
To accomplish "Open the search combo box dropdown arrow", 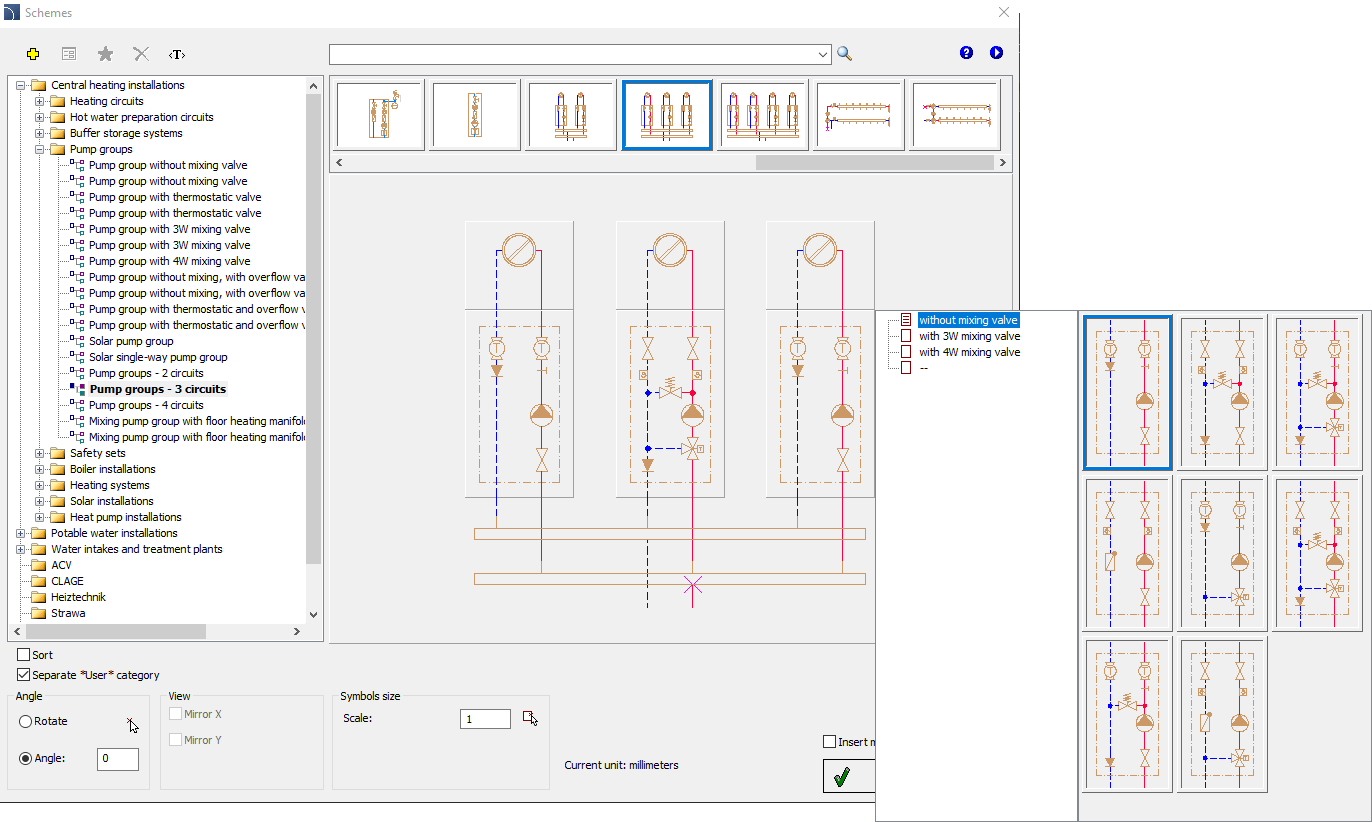I will point(823,54).
